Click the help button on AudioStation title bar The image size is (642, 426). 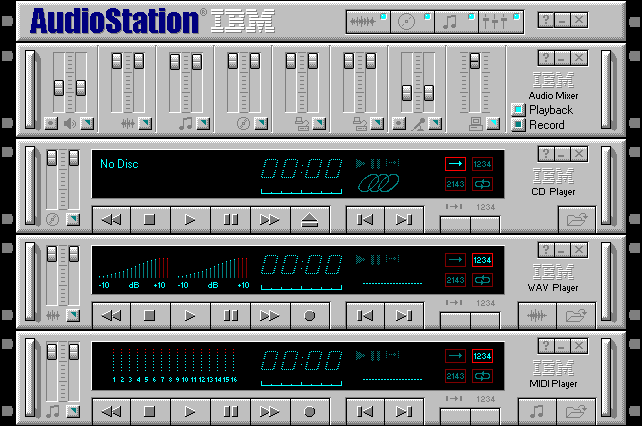[x=545, y=20]
